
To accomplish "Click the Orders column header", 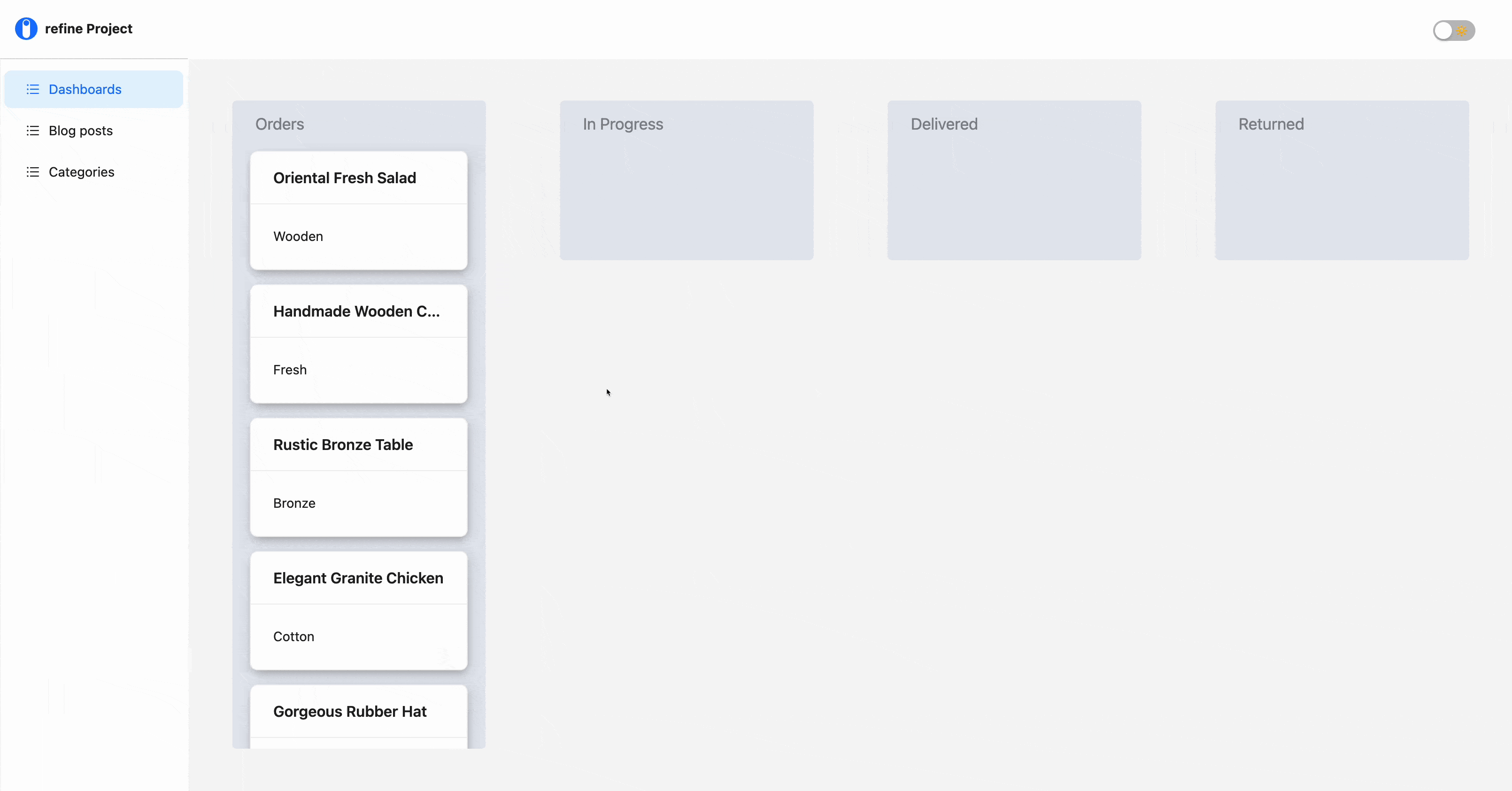I will coord(279,124).
